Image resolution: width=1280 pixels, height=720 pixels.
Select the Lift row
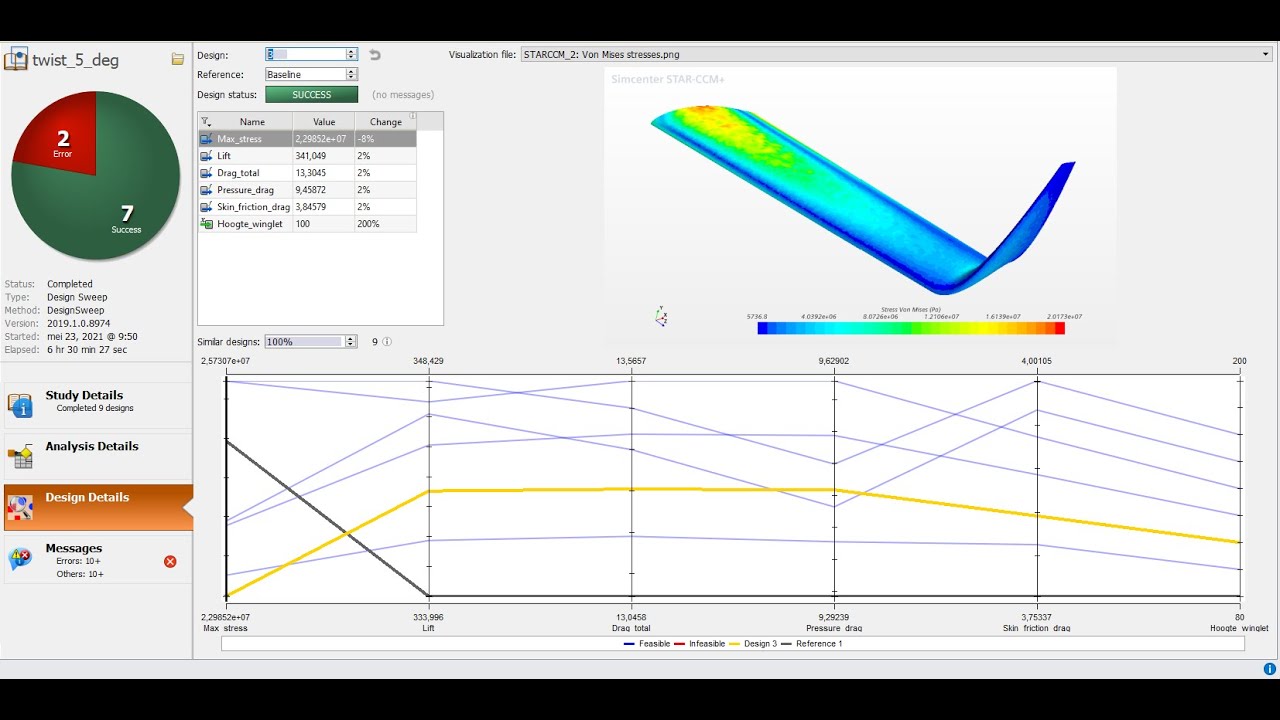pos(307,156)
